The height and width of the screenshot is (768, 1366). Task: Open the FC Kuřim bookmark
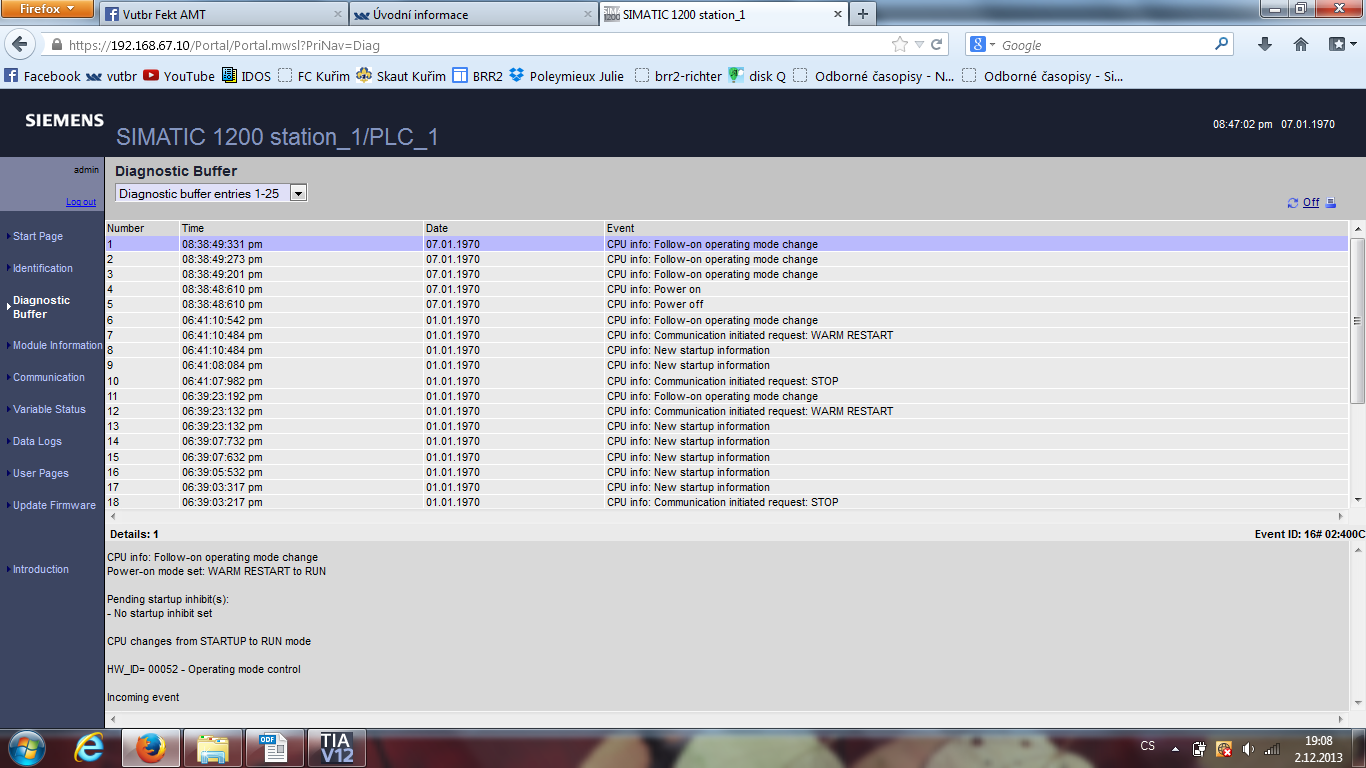pyautogui.click(x=313, y=76)
